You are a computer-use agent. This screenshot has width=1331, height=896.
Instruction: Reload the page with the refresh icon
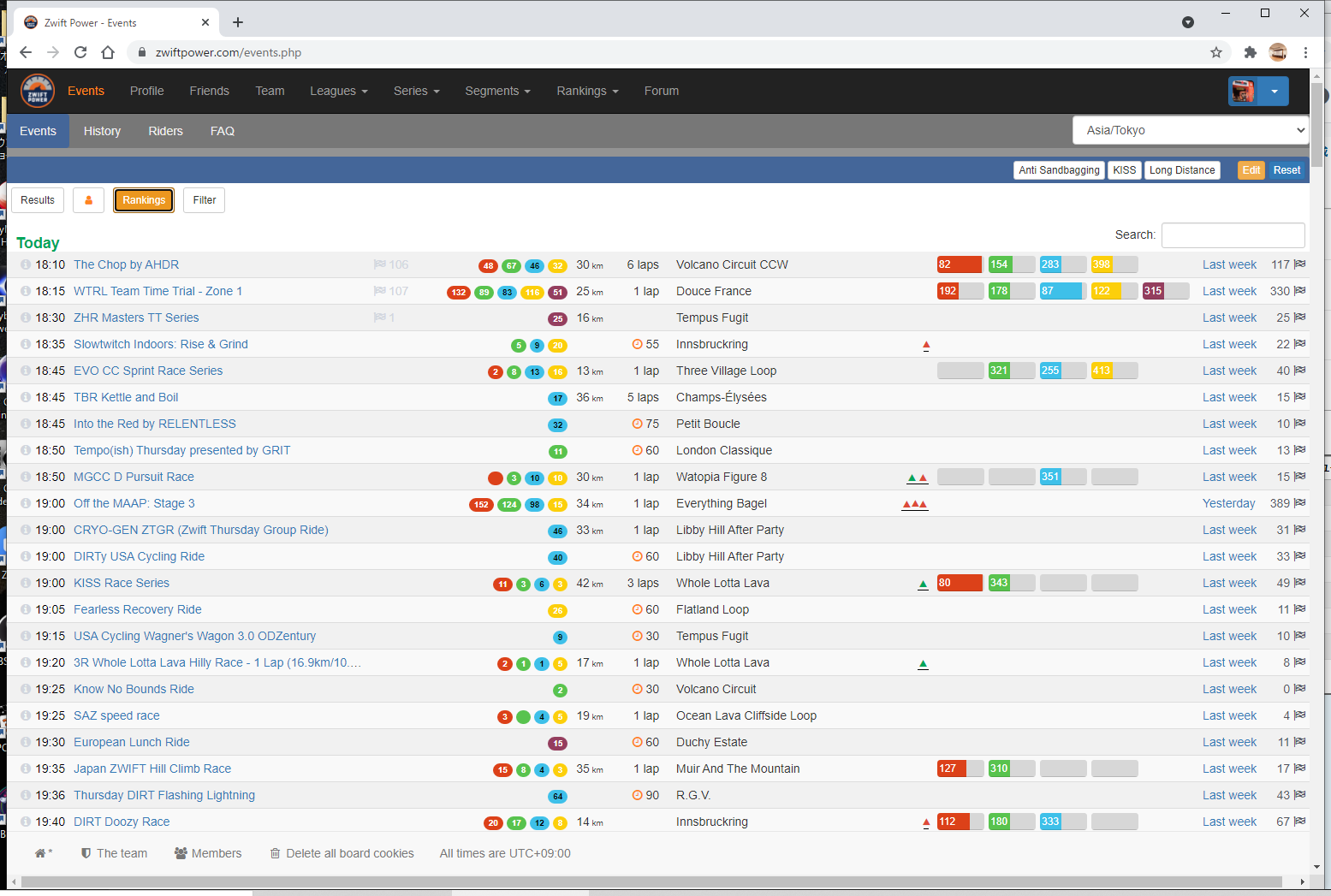[x=80, y=52]
